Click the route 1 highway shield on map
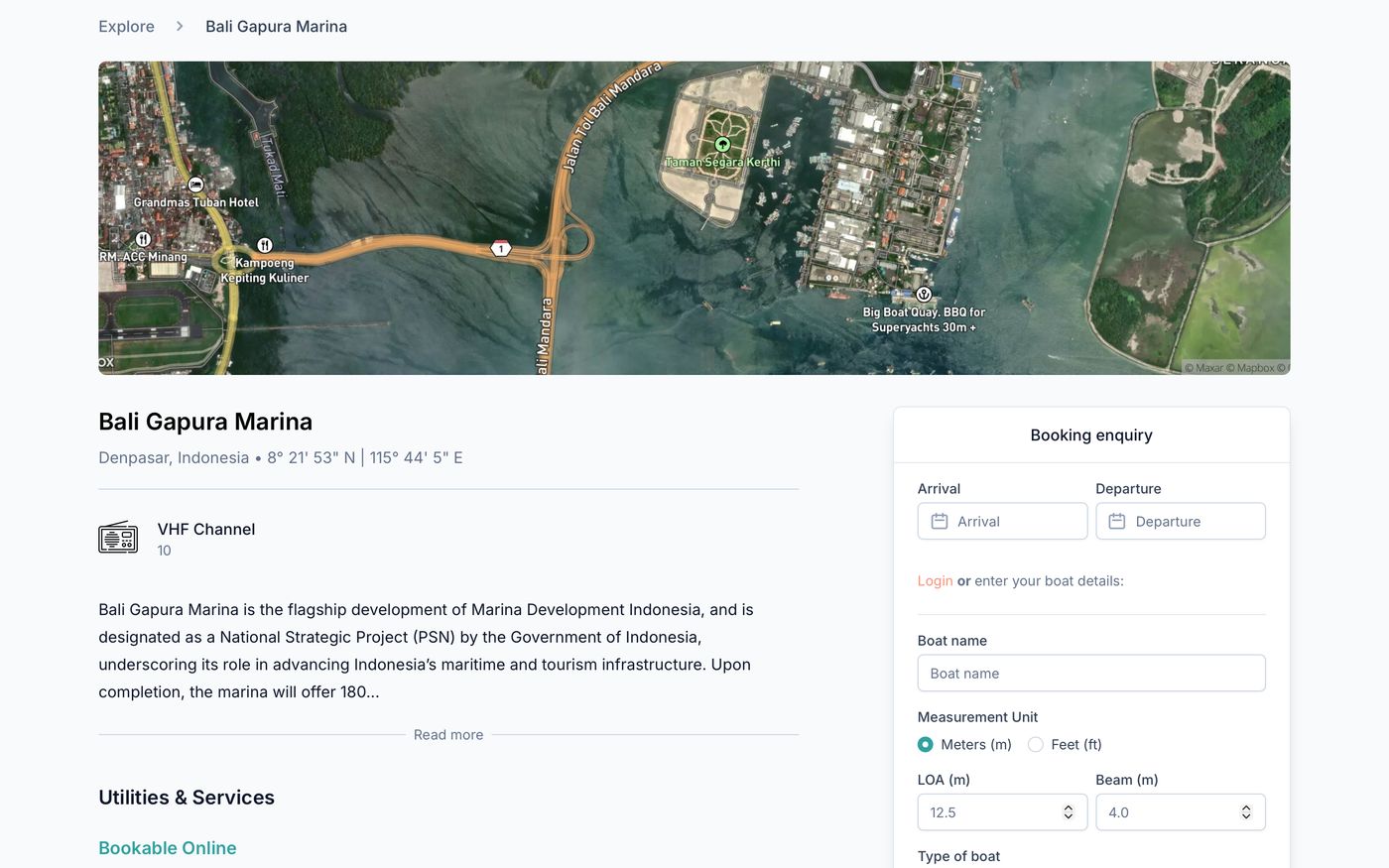This screenshot has width=1389, height=868. 501,248
